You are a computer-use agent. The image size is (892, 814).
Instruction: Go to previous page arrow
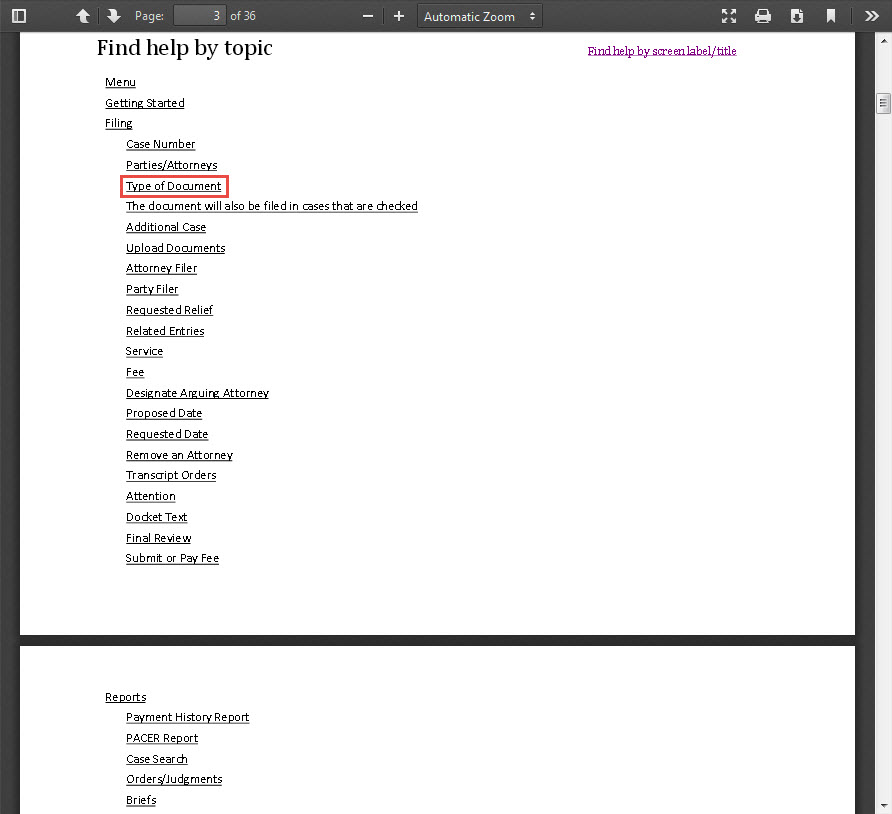click(83, 16)
